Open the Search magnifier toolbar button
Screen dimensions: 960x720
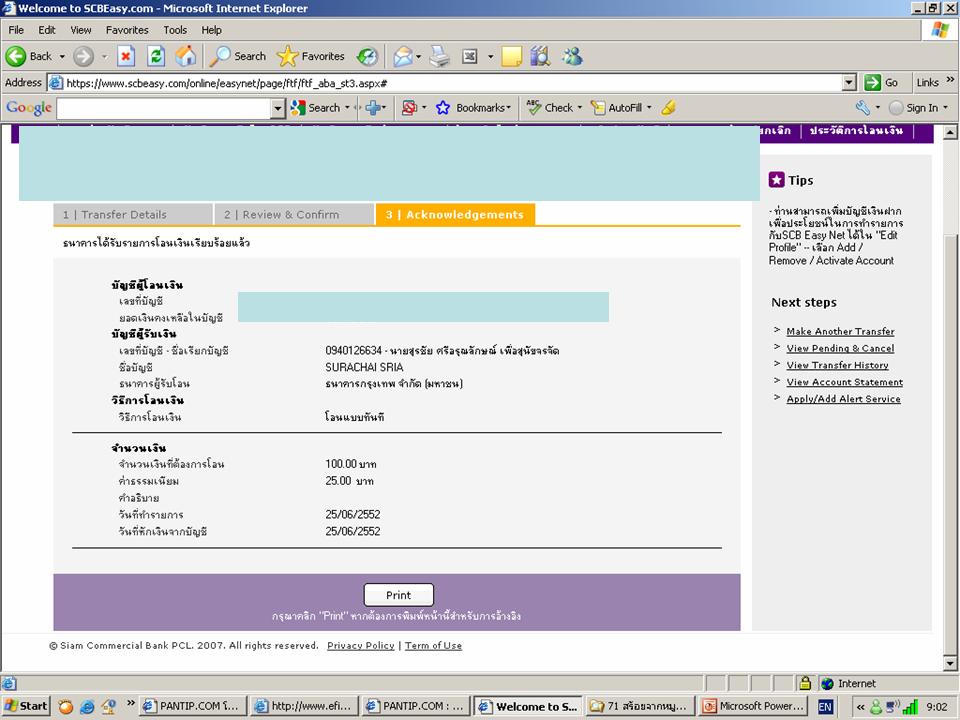pos(238,56)
